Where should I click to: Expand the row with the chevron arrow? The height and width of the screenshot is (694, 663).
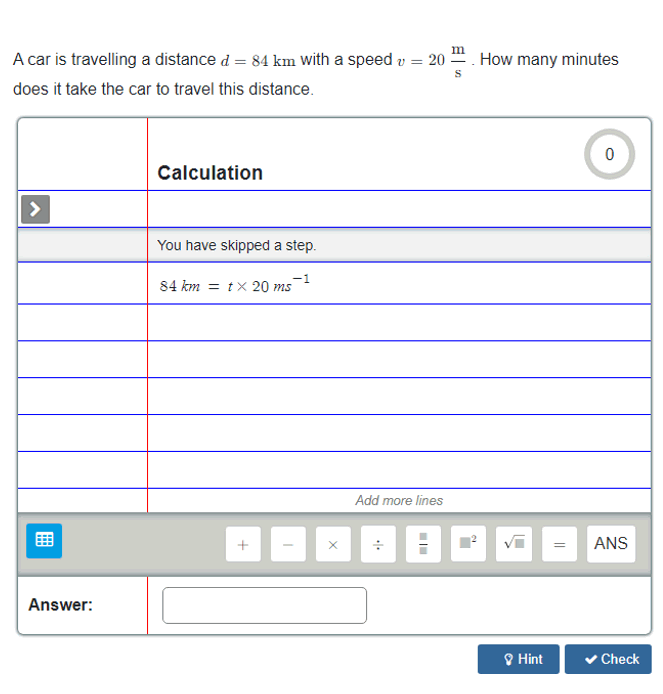(35, 209)
